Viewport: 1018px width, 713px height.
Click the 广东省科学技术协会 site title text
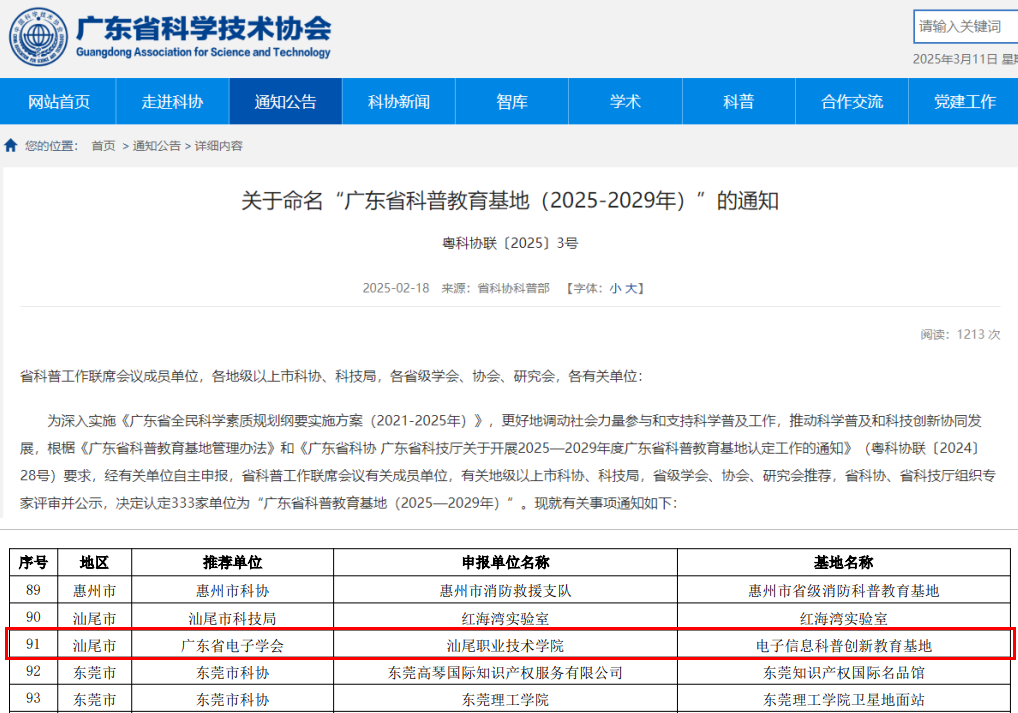tap(203, 28)
